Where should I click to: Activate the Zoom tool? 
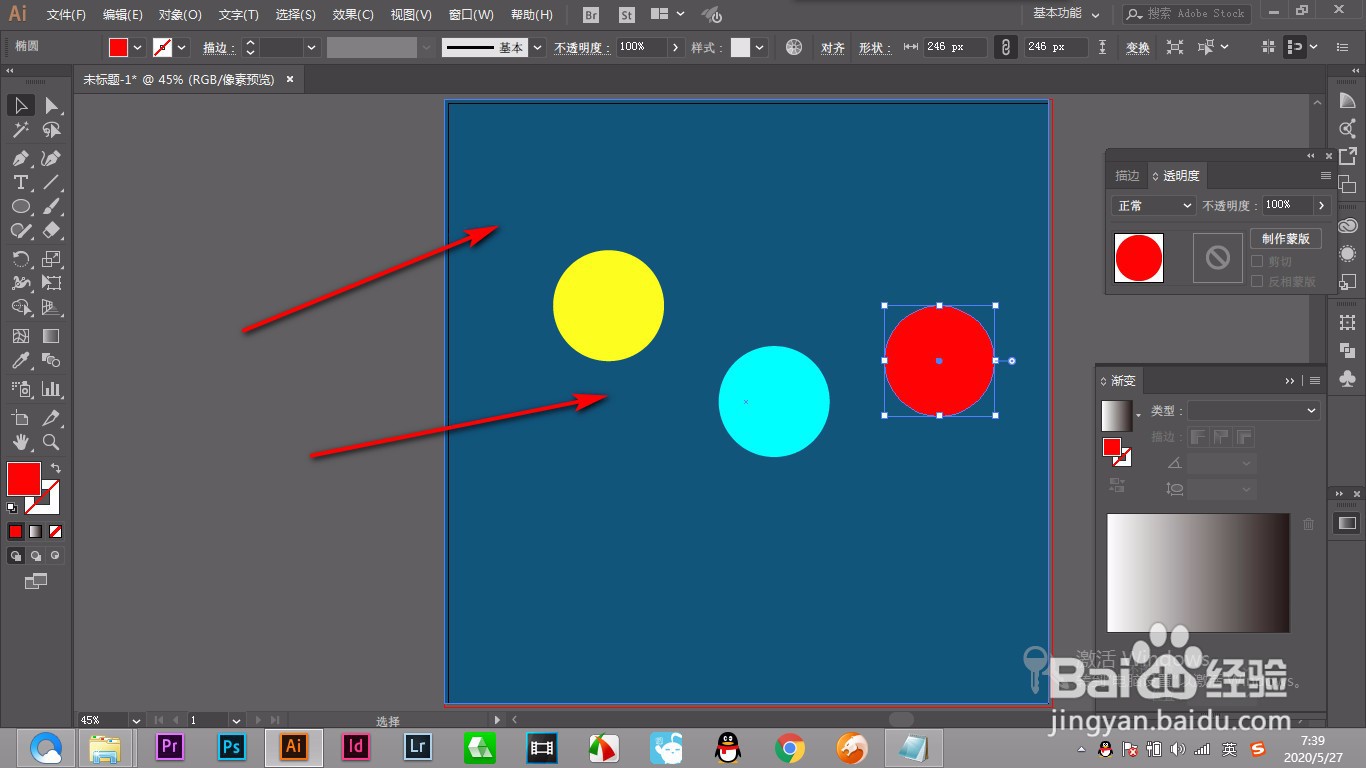pyautogui.click(x=51, y=441)
